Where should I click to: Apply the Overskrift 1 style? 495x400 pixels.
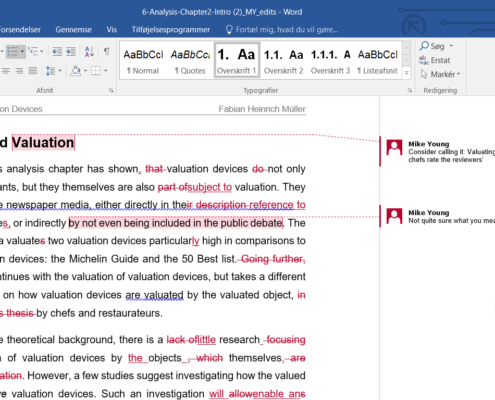pos(237,60)
